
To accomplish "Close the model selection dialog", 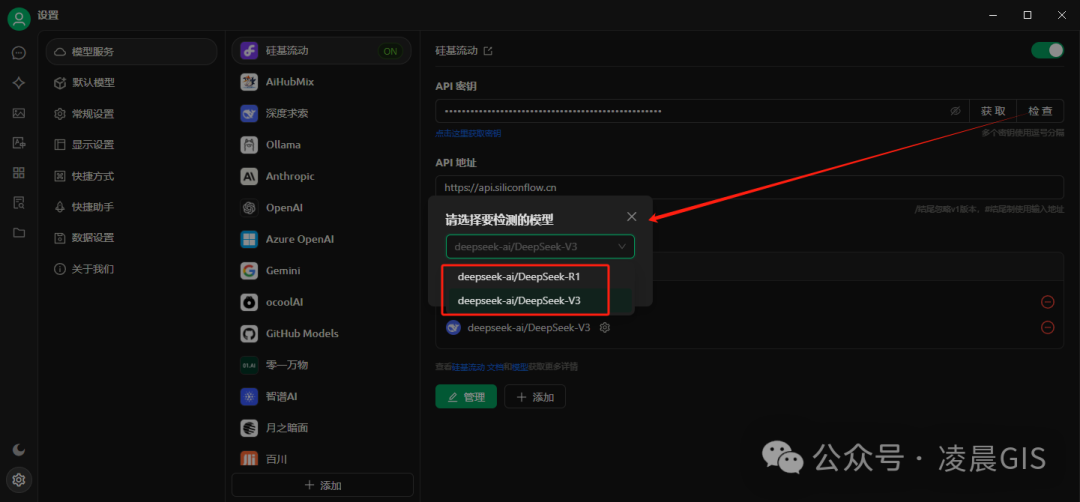I will click(632, 217).
